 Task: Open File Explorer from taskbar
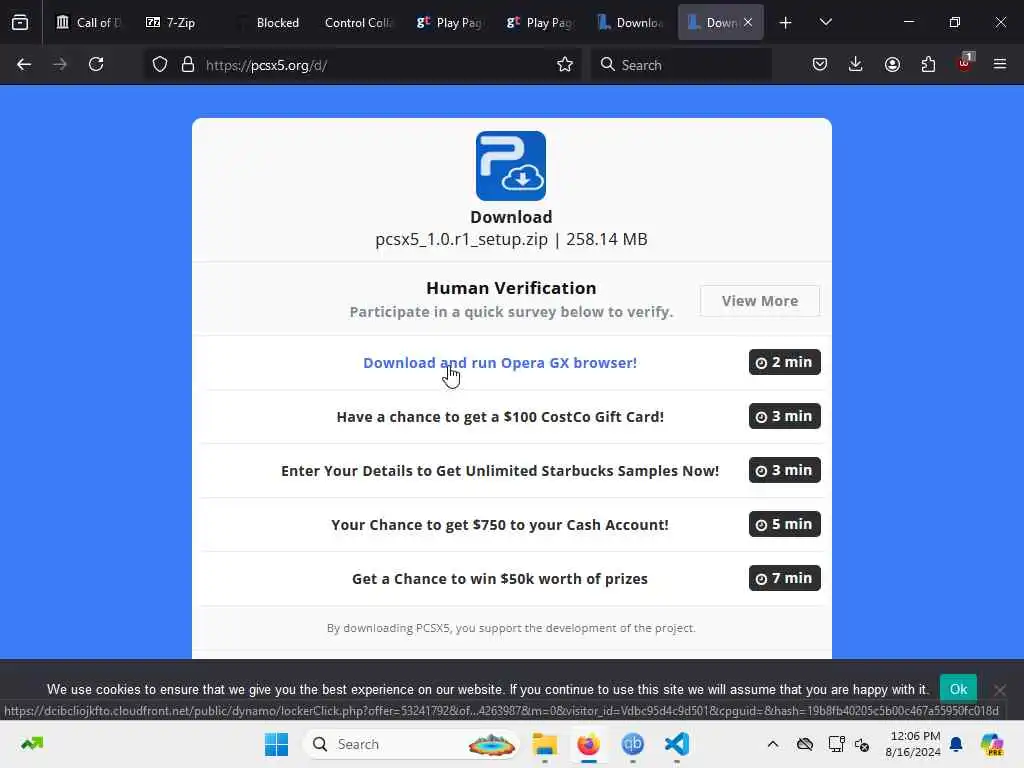point(545,744)
